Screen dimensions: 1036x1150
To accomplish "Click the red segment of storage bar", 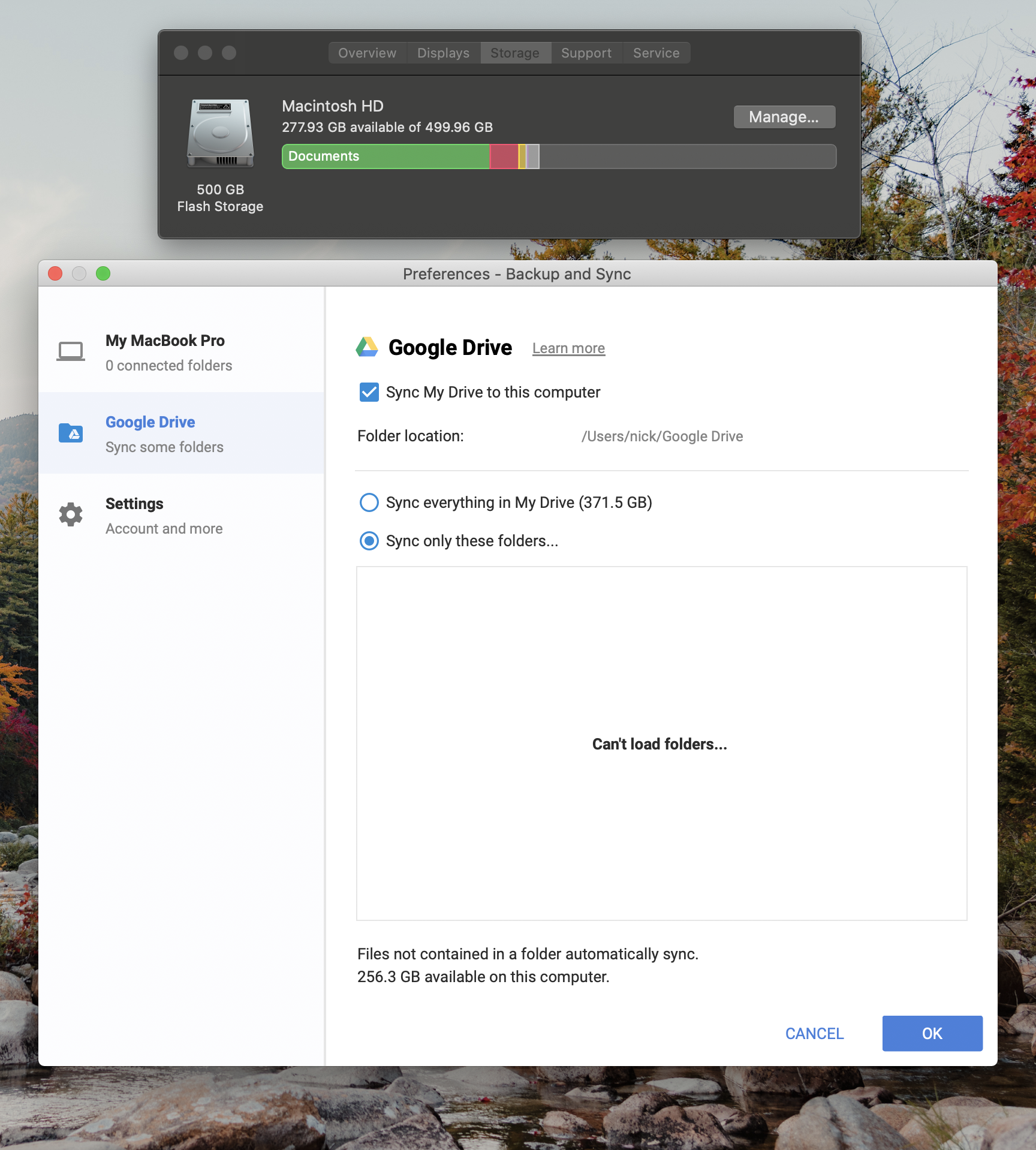I will 504,156.
